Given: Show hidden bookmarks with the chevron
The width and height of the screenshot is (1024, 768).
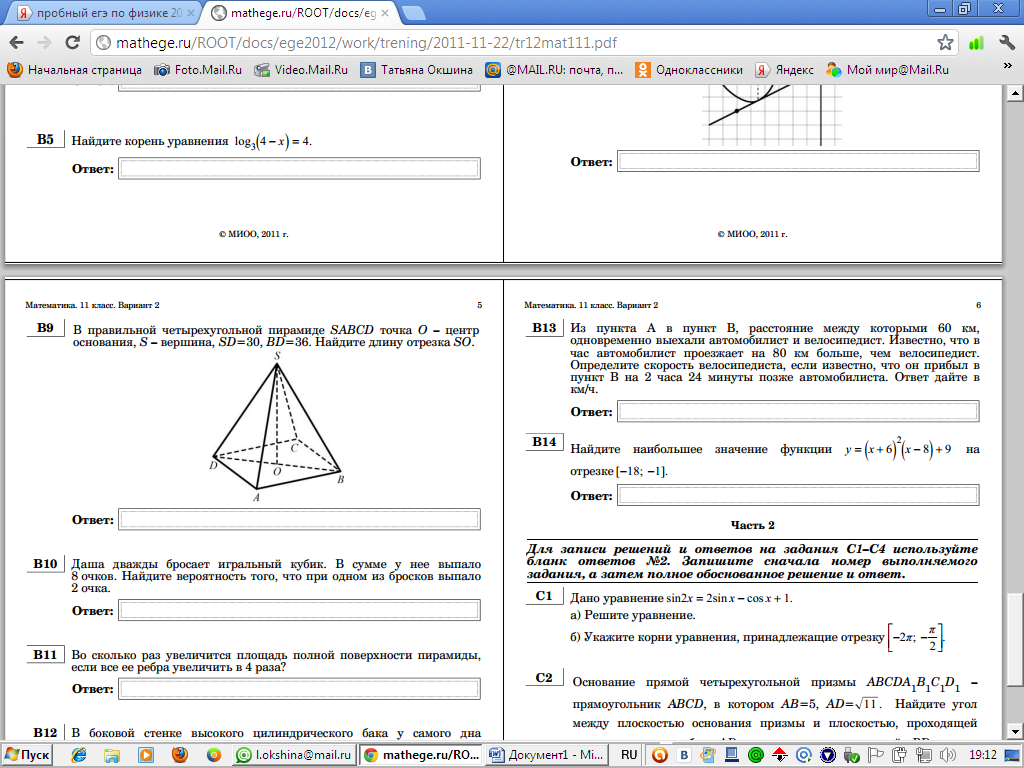Looking at the screenshot, I should (1007, 67).
